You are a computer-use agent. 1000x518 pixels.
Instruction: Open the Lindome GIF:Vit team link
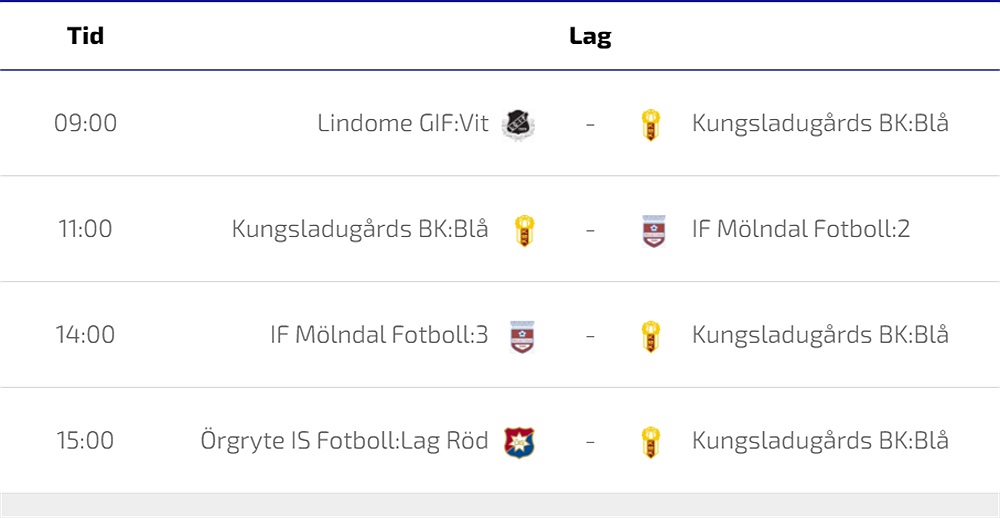[x=403, y=123]
